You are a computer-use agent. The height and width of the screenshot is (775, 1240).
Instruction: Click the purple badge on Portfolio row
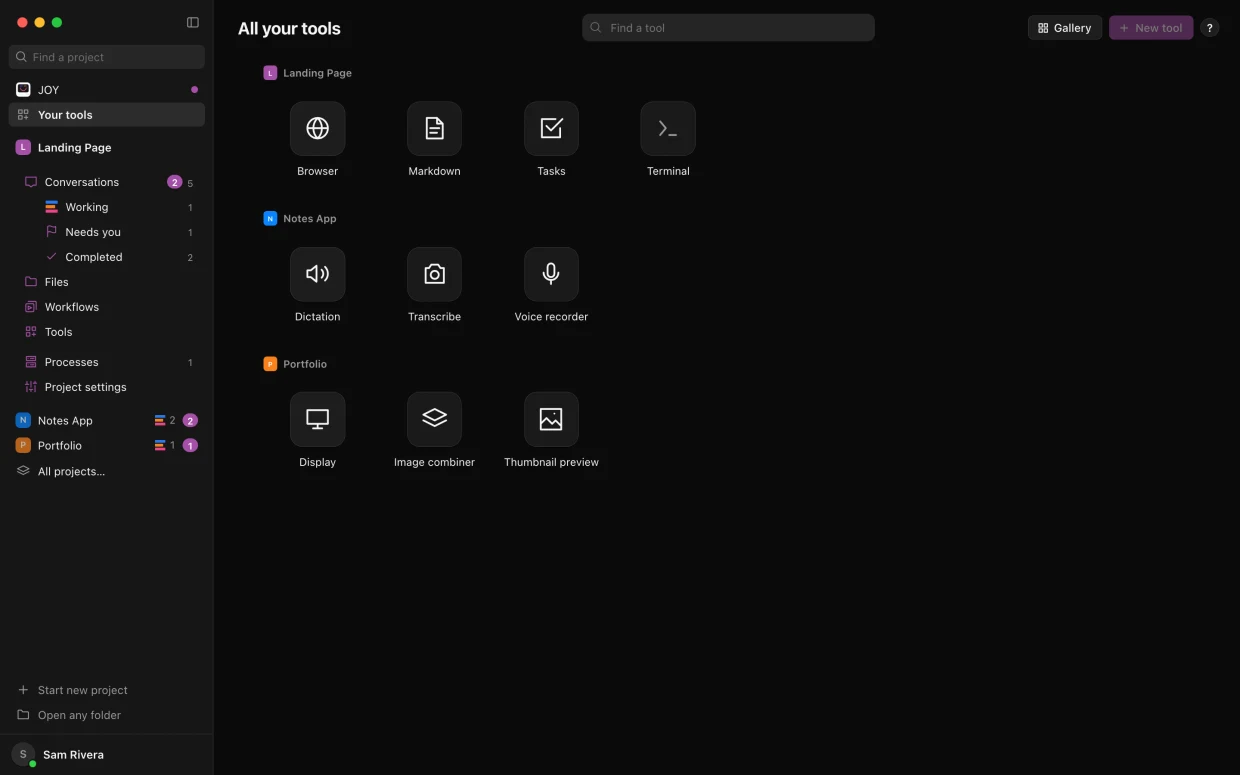pos(190,445)
